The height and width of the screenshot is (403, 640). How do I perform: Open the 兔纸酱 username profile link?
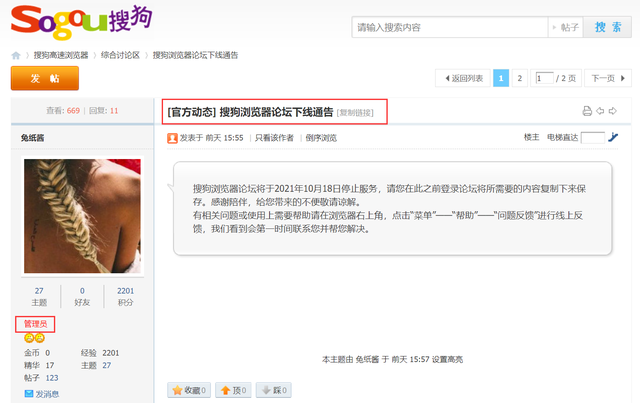point(32,138)
